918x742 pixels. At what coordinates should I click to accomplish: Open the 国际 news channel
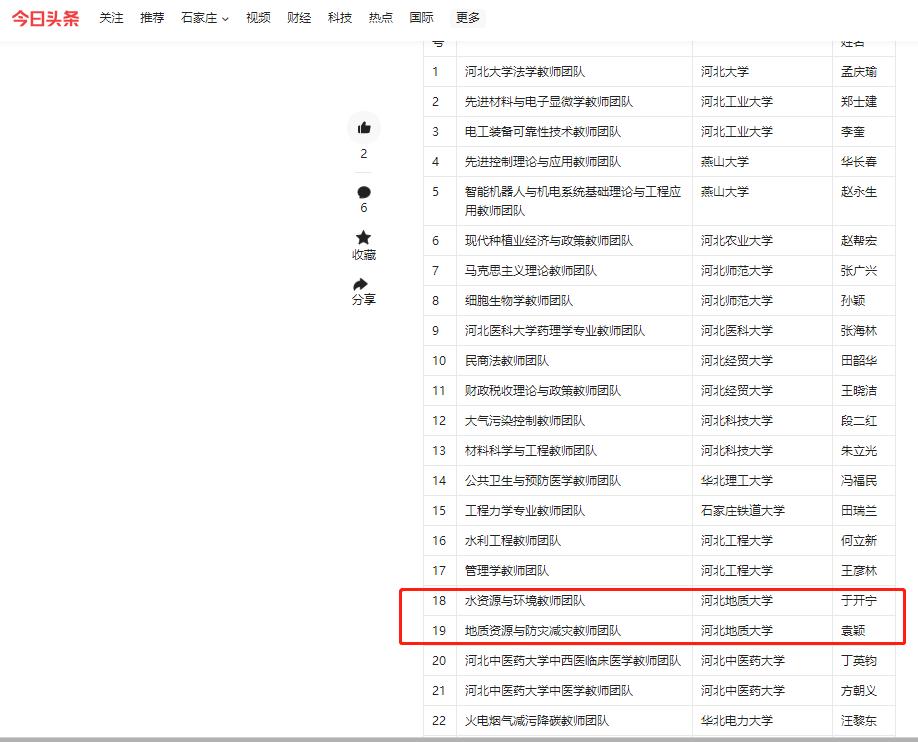click(x=422, y=18)
